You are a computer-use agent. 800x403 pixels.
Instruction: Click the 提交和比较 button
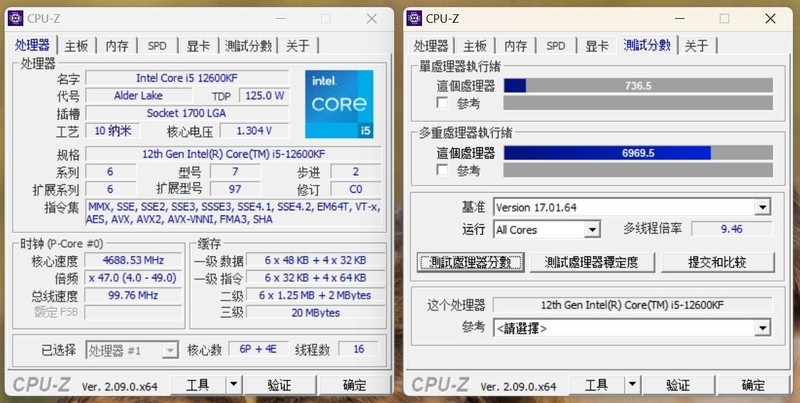pos(718,262)
